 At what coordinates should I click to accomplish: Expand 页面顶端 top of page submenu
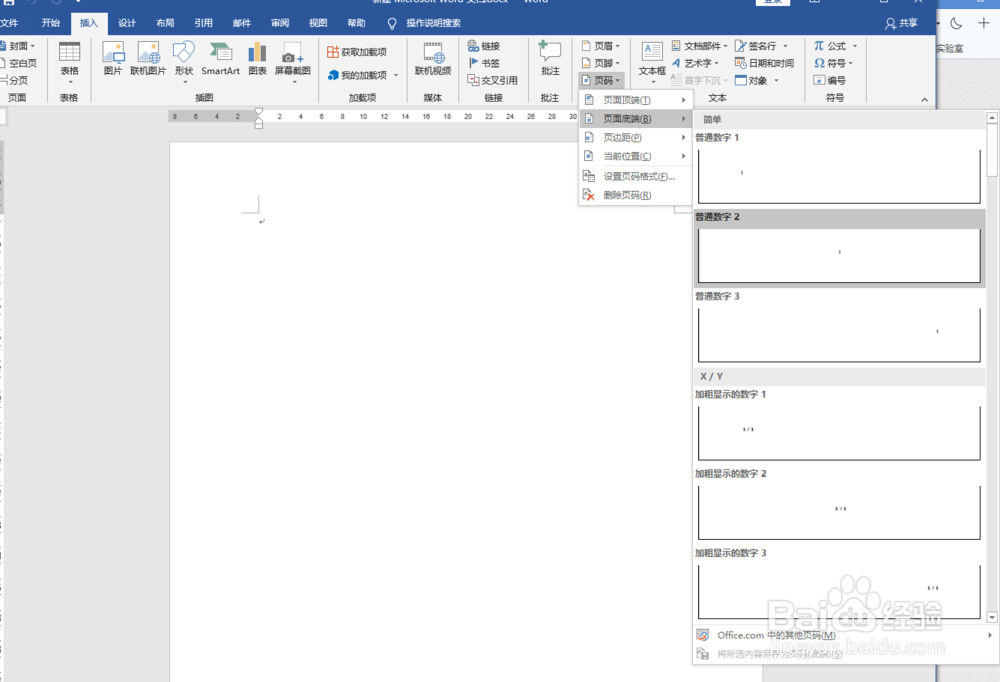click(635, 100)
